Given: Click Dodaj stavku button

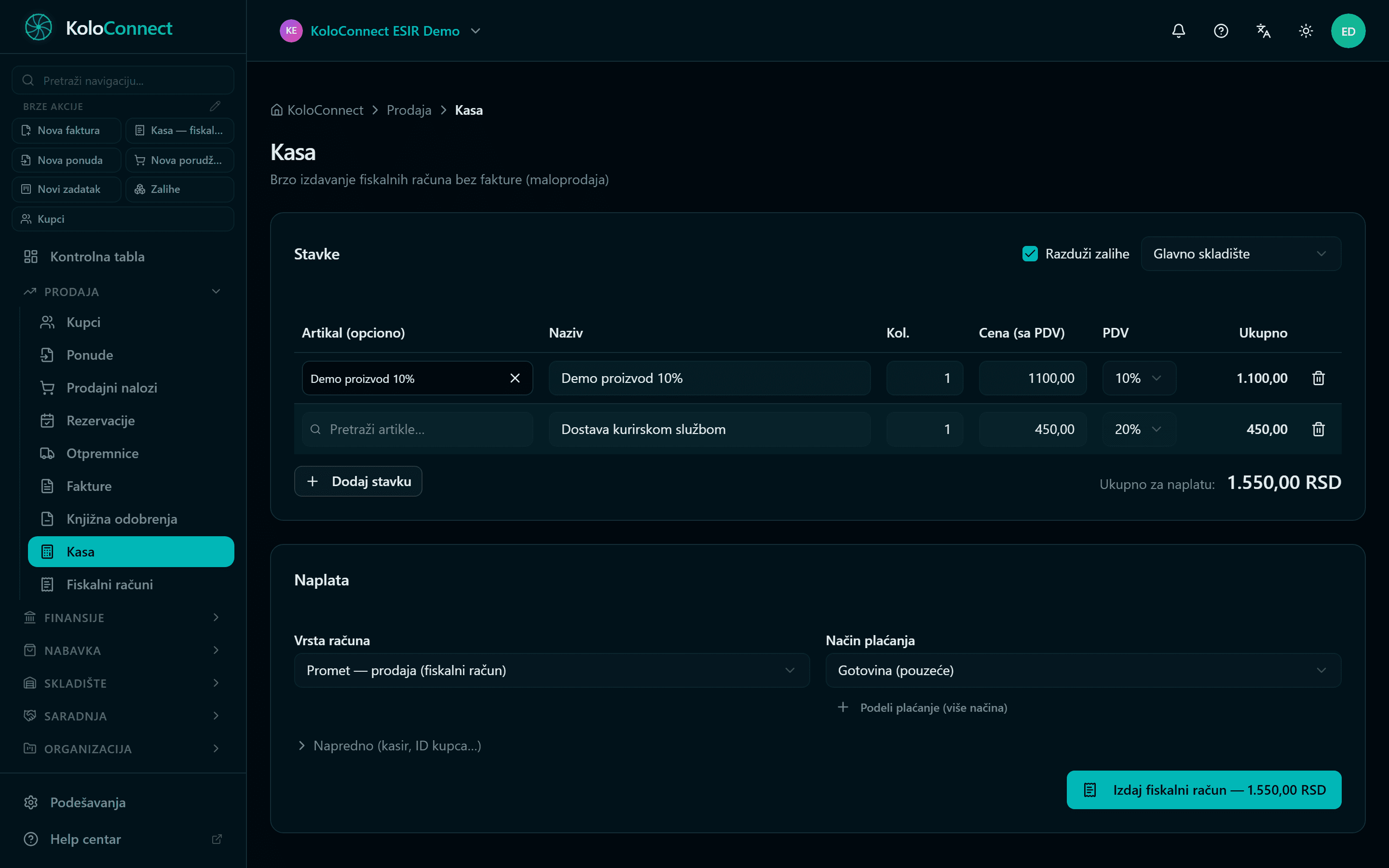Looking at the screenshot, I should pos(358,481).
